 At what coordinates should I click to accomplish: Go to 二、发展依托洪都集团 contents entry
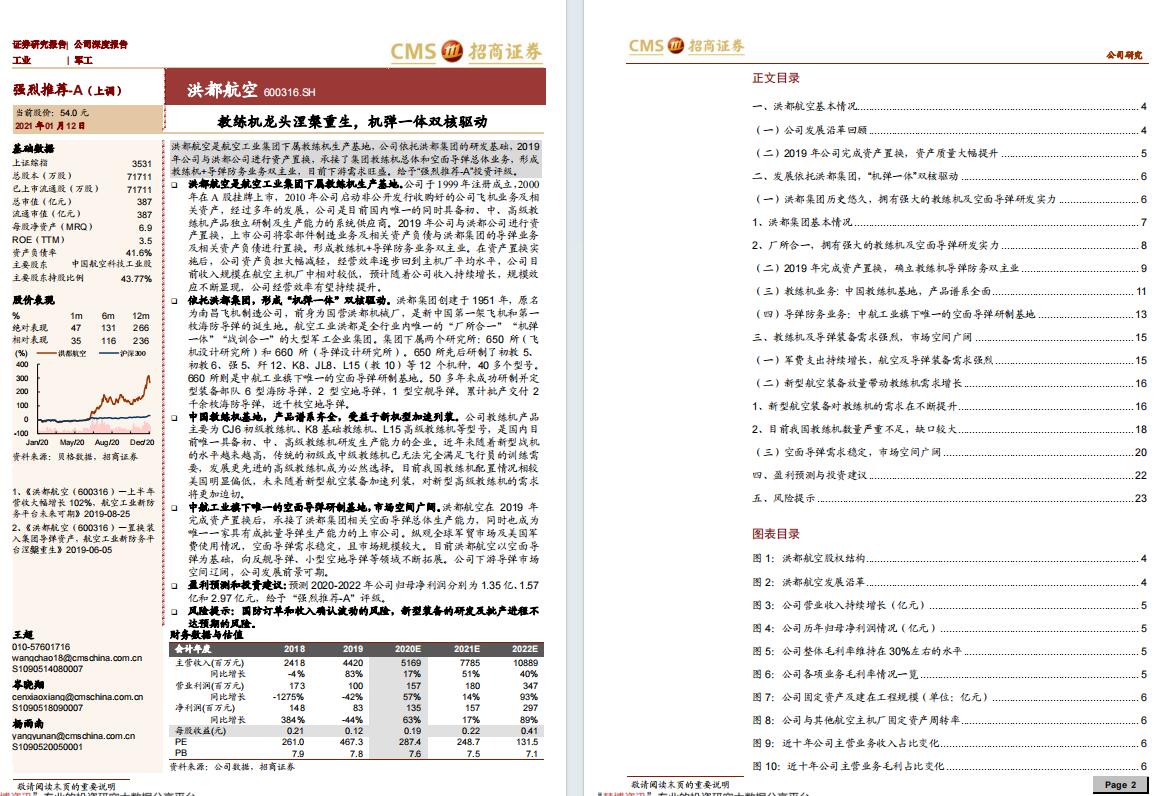coord(949,176)
